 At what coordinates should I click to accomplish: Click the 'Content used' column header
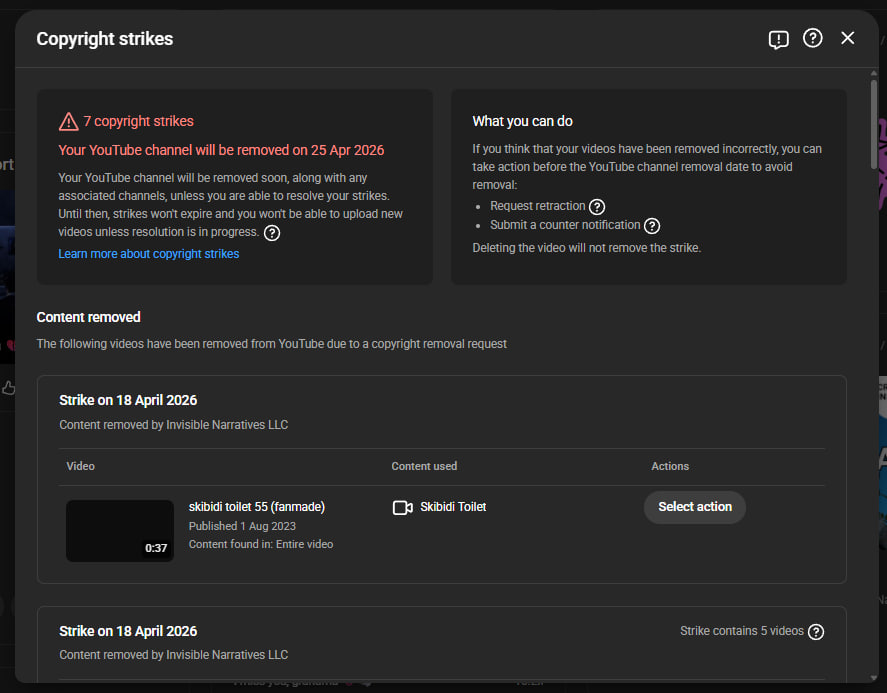pyautogui.click(x=424, y=466)
